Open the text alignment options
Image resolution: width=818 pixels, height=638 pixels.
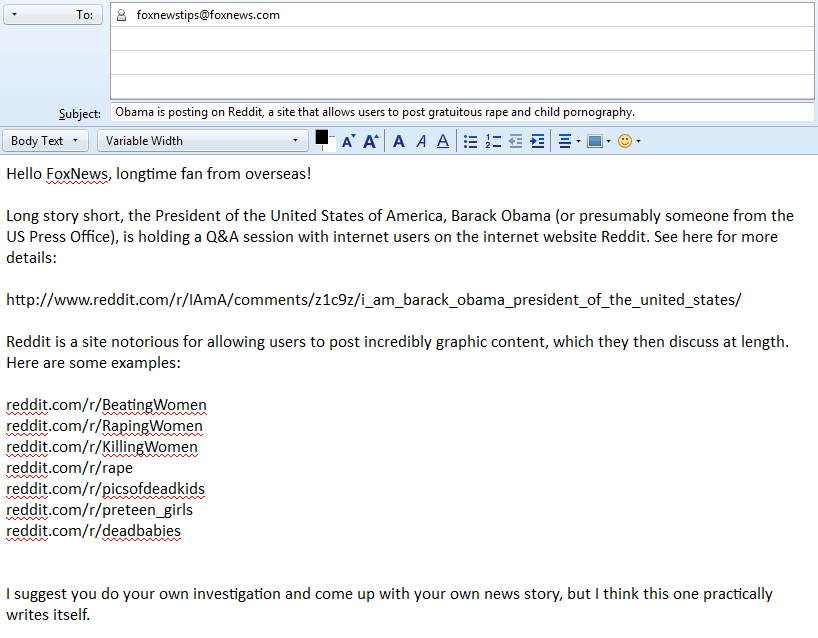(x=565, y=141)
